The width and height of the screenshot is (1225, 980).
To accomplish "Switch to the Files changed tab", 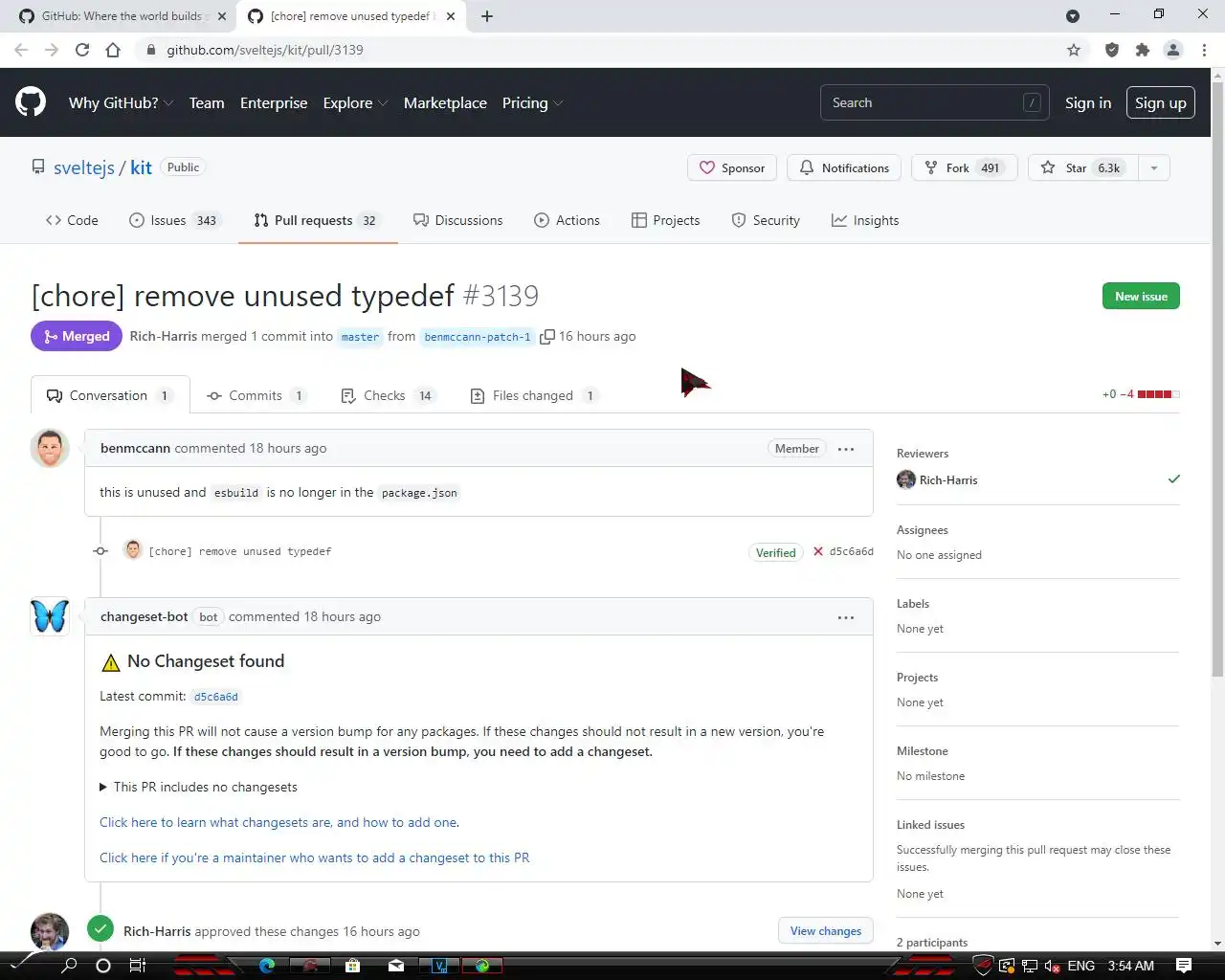I will 534,395.
